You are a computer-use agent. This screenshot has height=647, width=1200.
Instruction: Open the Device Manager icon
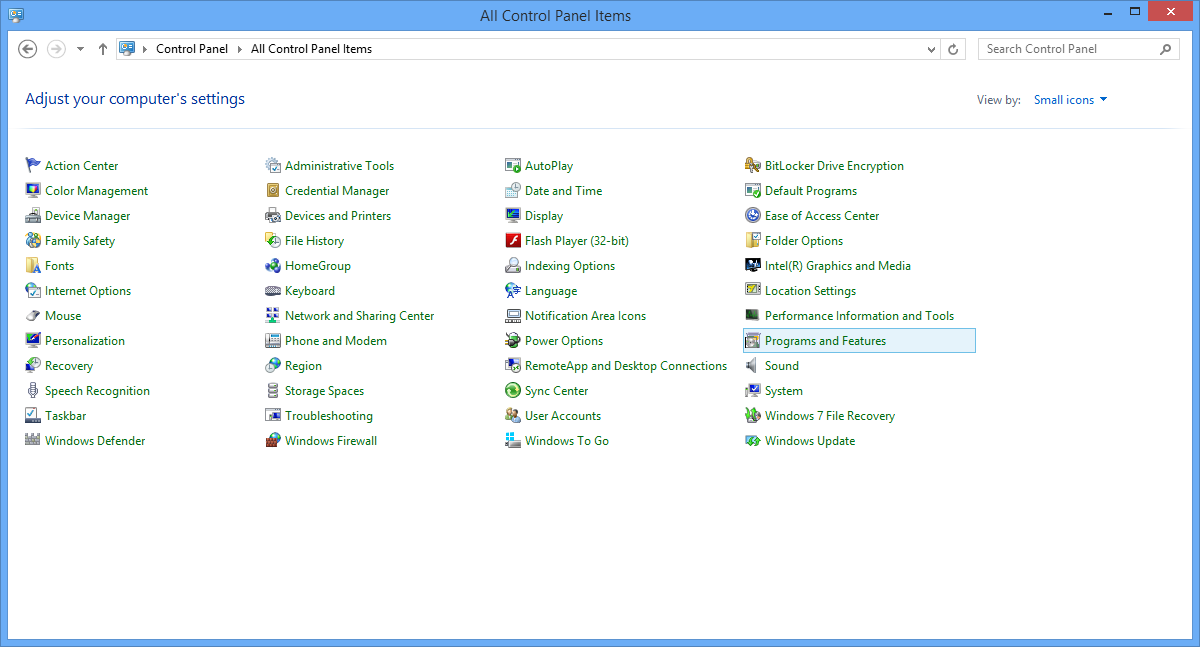[x=33, y=216]
